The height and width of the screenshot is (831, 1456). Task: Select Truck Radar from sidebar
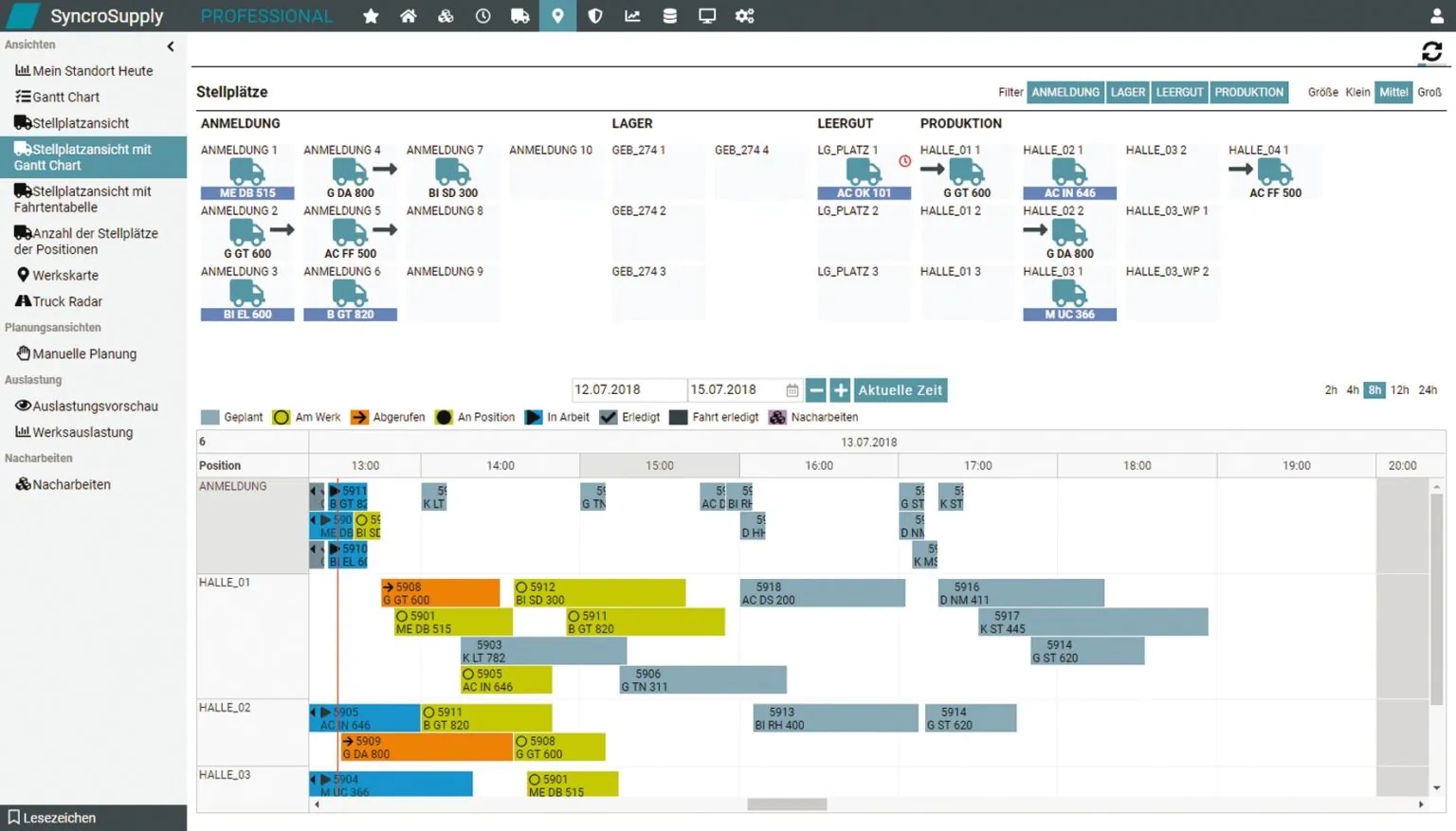(67, 301)
